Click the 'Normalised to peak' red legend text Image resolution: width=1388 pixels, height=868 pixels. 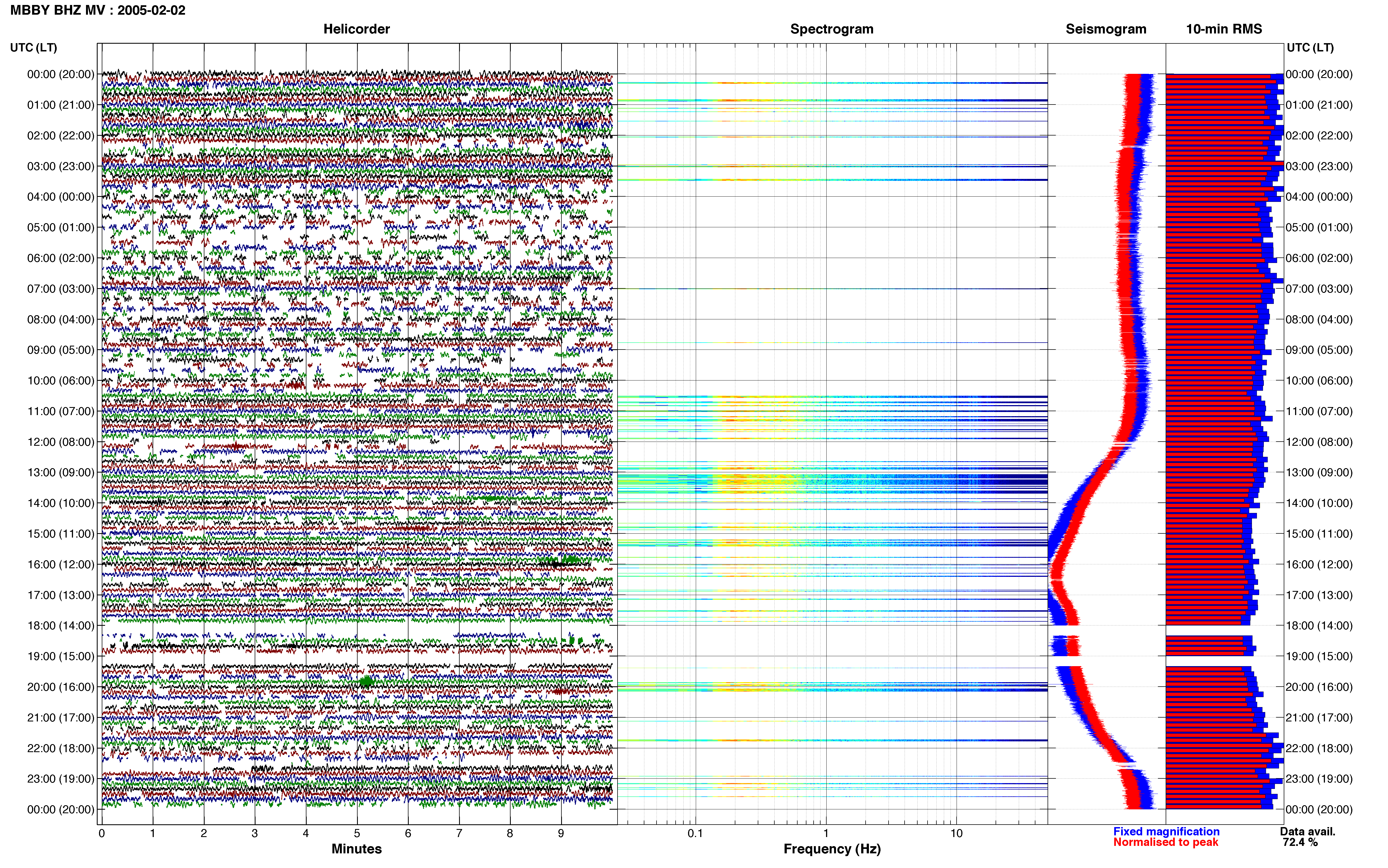tap(1165, 842)
